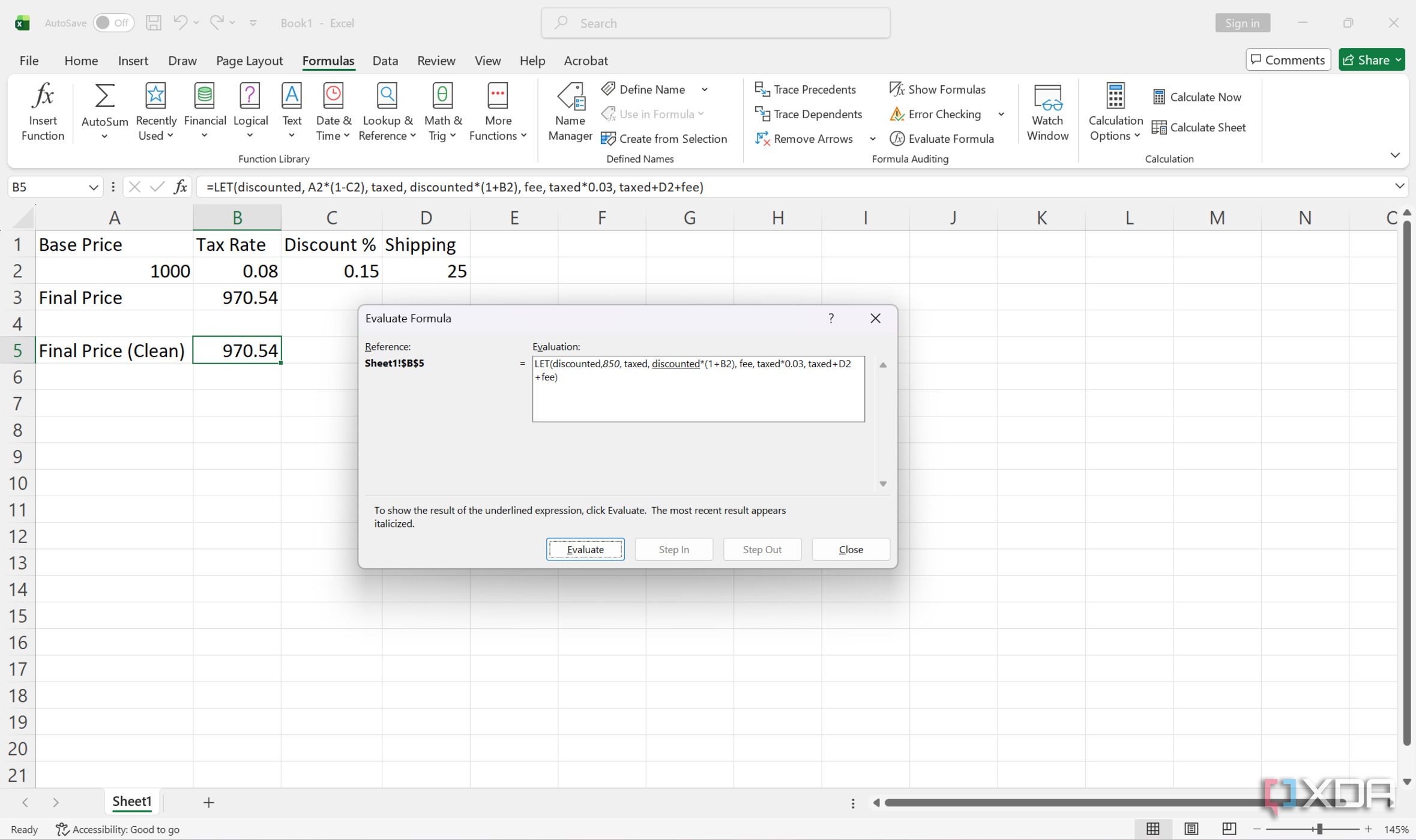Screen dimensions: 1416x840
Task: Click Evaluate in the dialog
Action: pos(585,549)
